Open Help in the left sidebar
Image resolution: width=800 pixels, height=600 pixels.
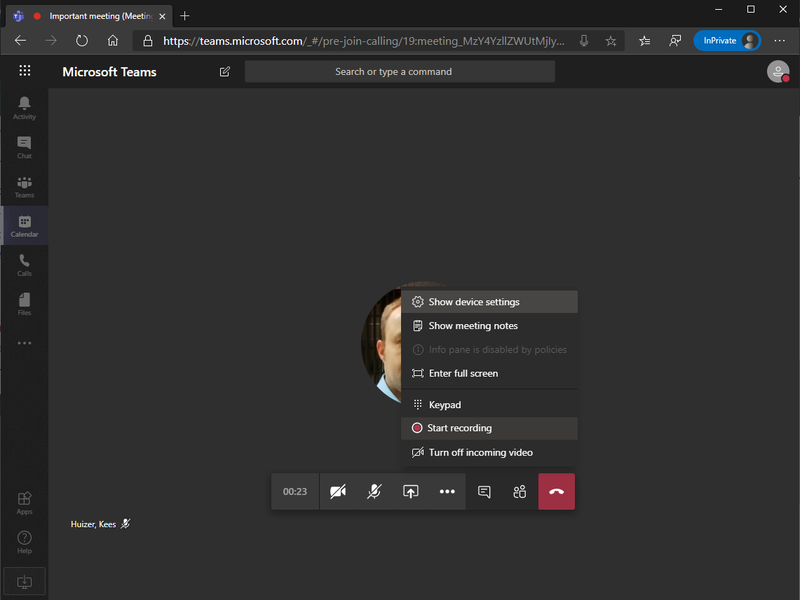24,542
